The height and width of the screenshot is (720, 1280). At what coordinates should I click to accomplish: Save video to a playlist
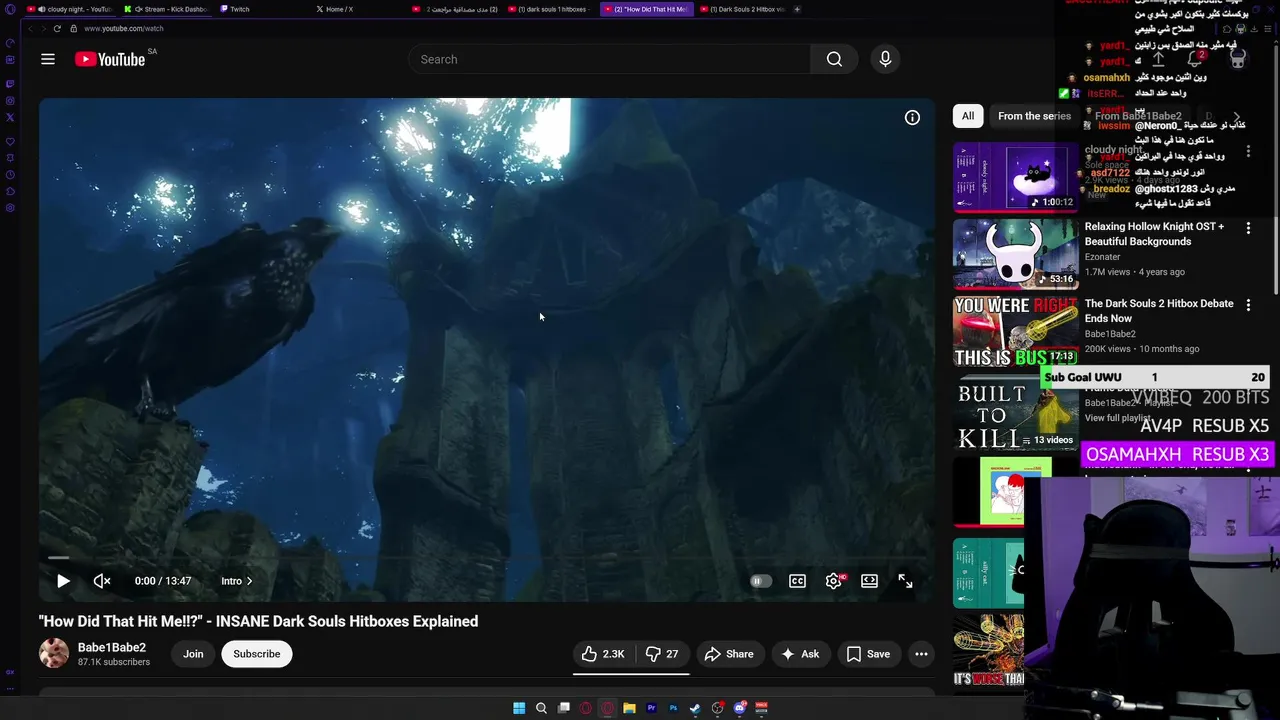pyautogui.click(x=868, y=654)
